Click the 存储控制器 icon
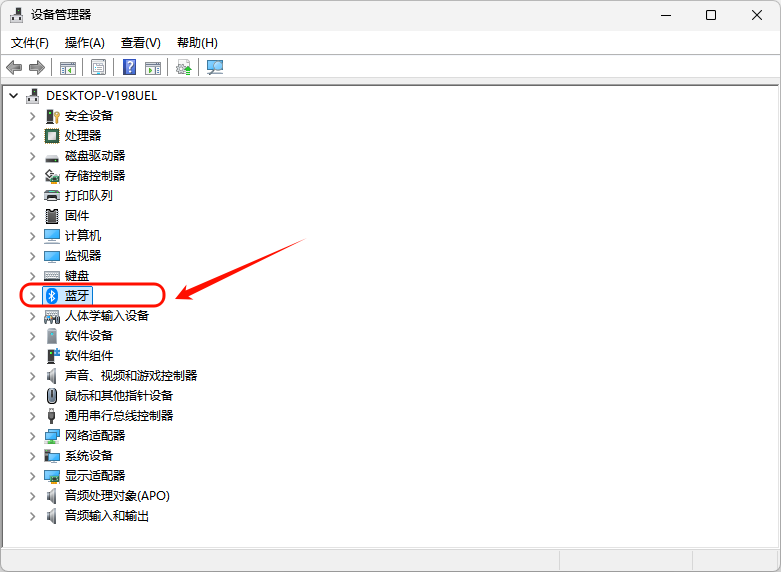The image size is (781, 572). (x=52, y=176)
